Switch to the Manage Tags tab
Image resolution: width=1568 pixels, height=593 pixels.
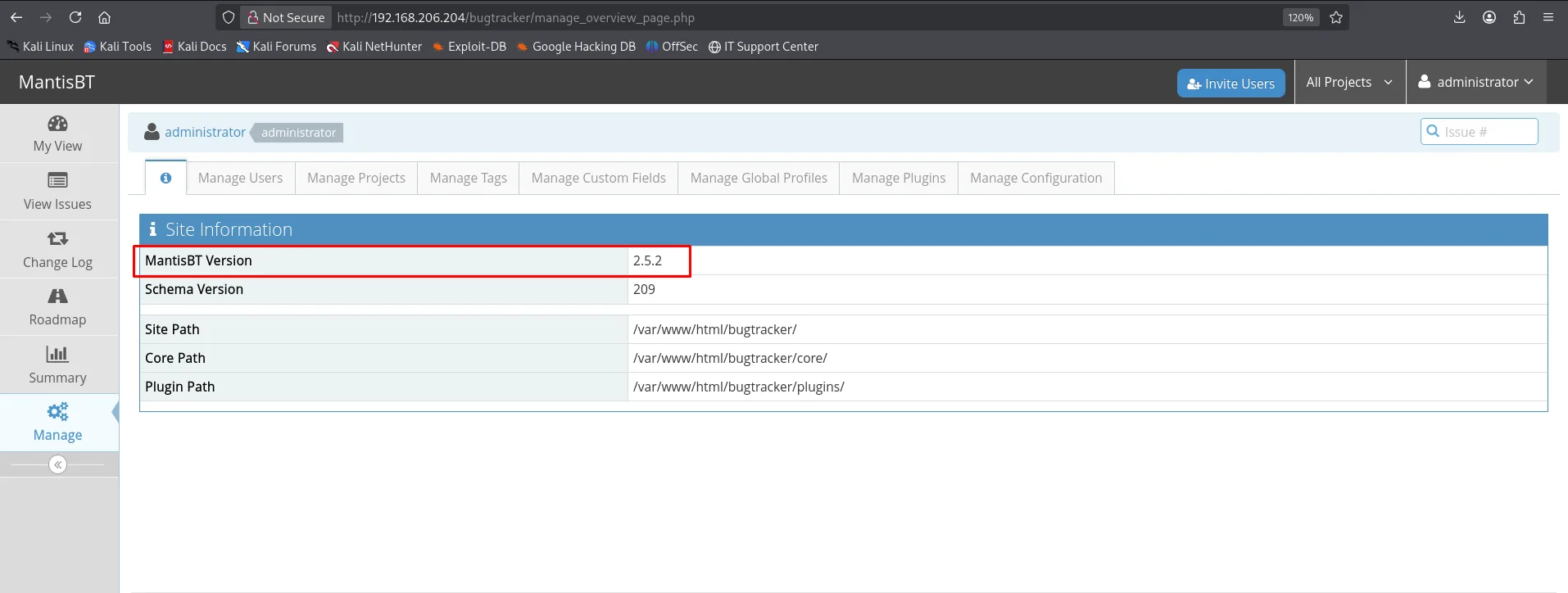[x=469, y=178]
